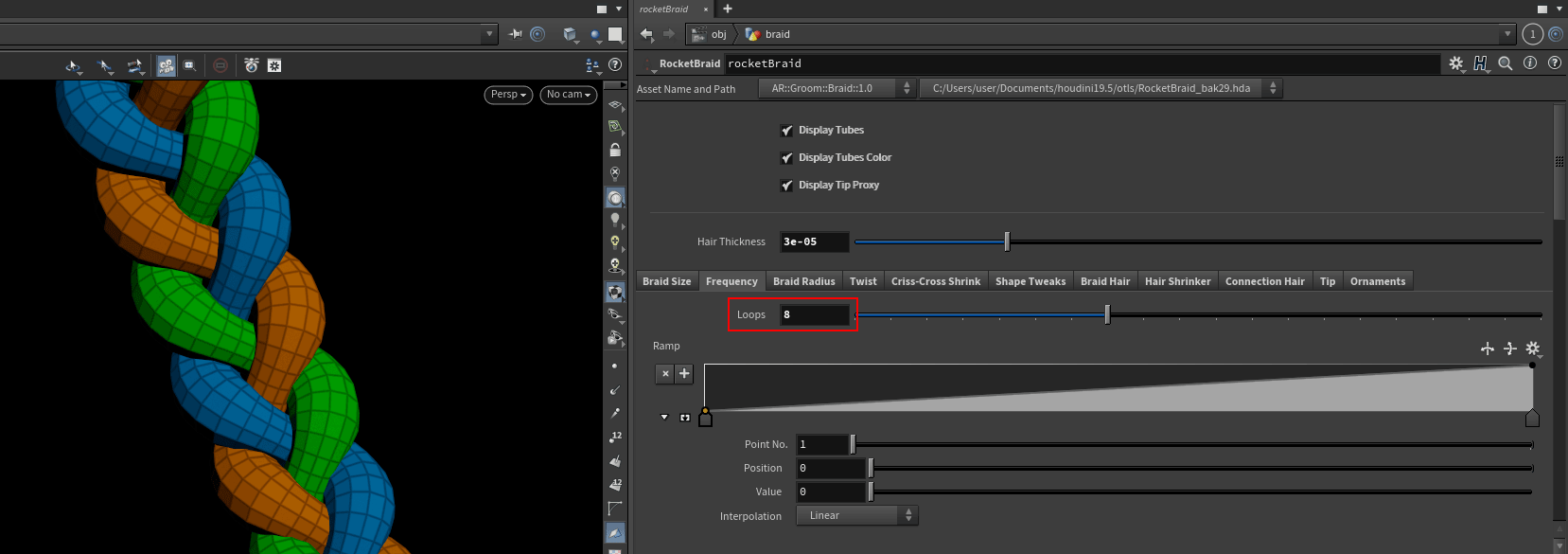Open the No cam camera dropdown

click(568, 95)
